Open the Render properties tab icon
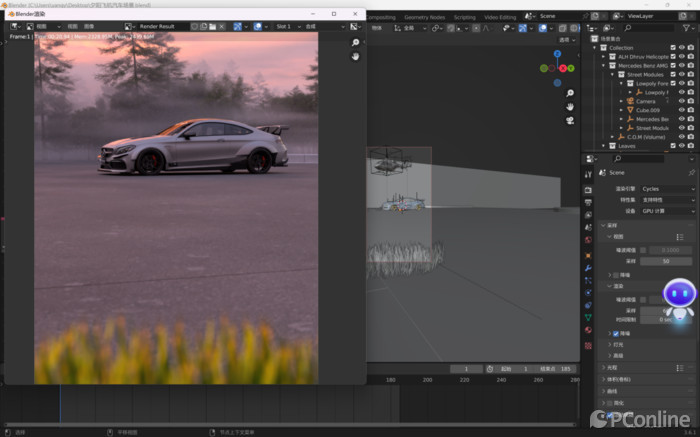700x437 pixels. pos(588,189)
